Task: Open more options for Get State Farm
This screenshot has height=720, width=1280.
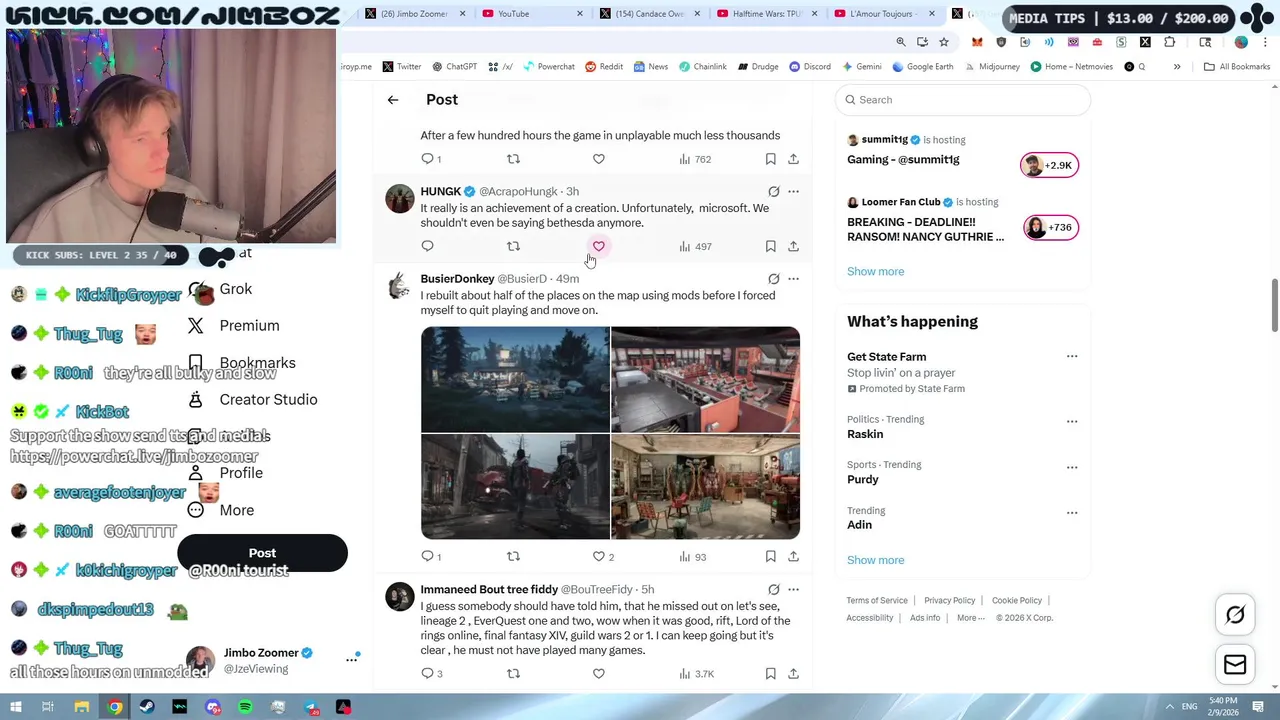Action: pyautogui.click(x=1072, y=356)
